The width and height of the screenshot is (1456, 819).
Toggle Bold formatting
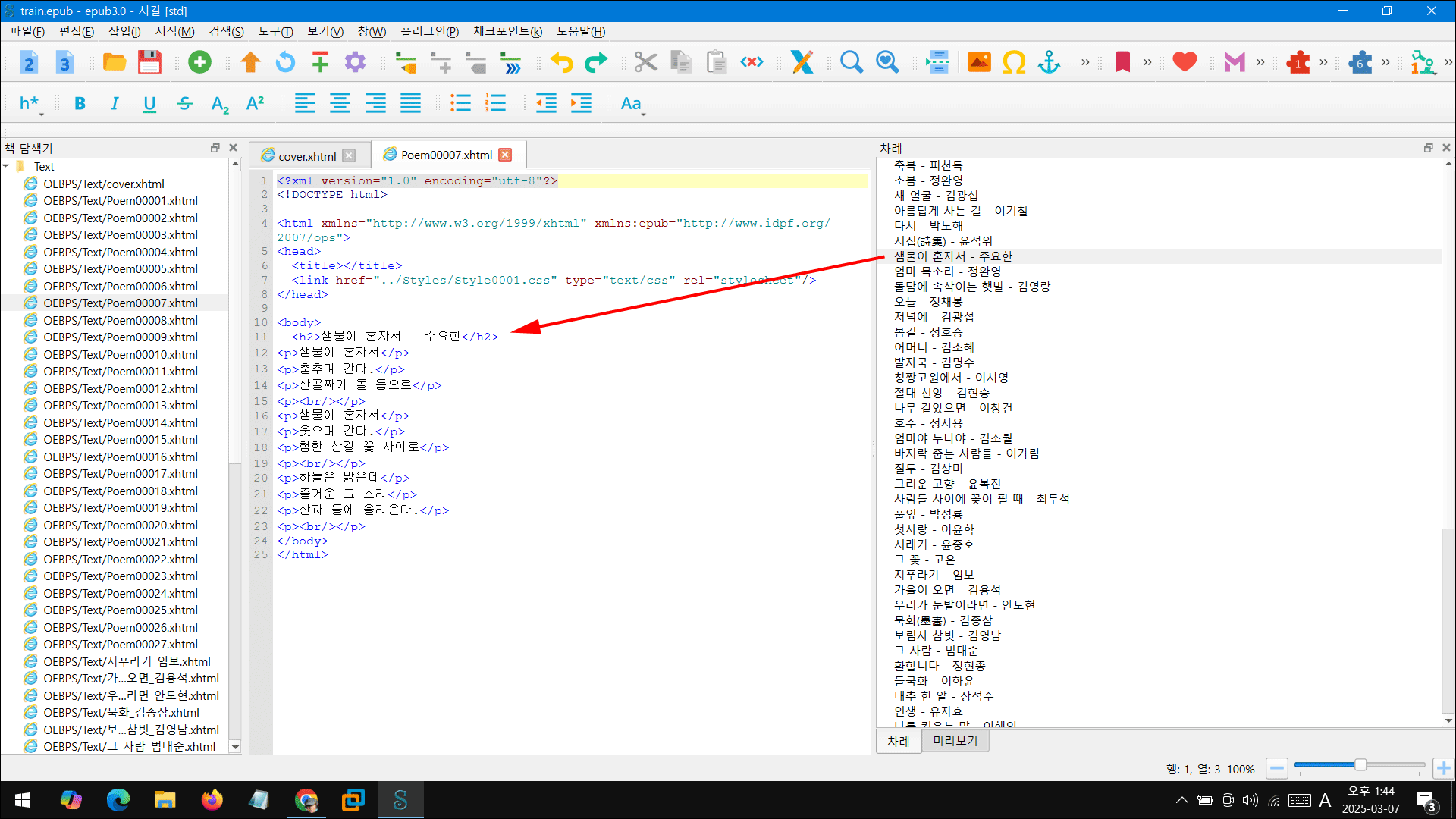point(80,104)
